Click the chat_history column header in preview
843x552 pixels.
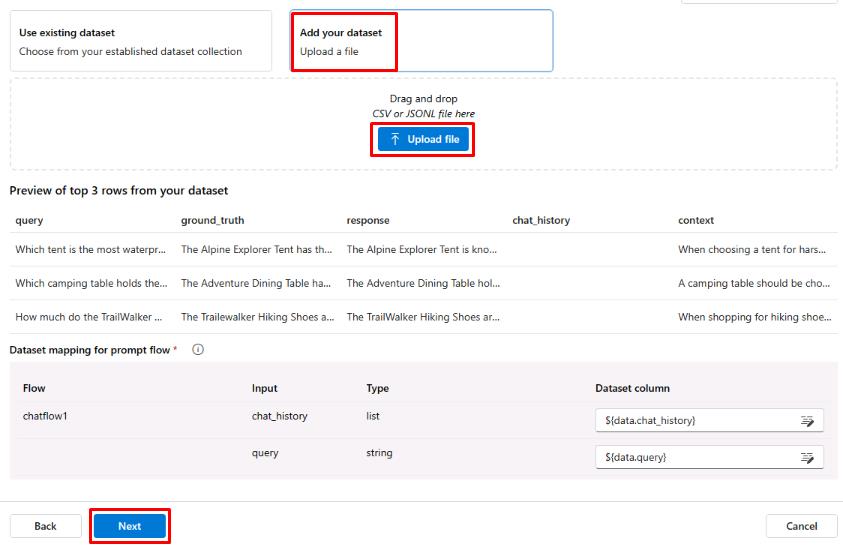pos(540,220)
